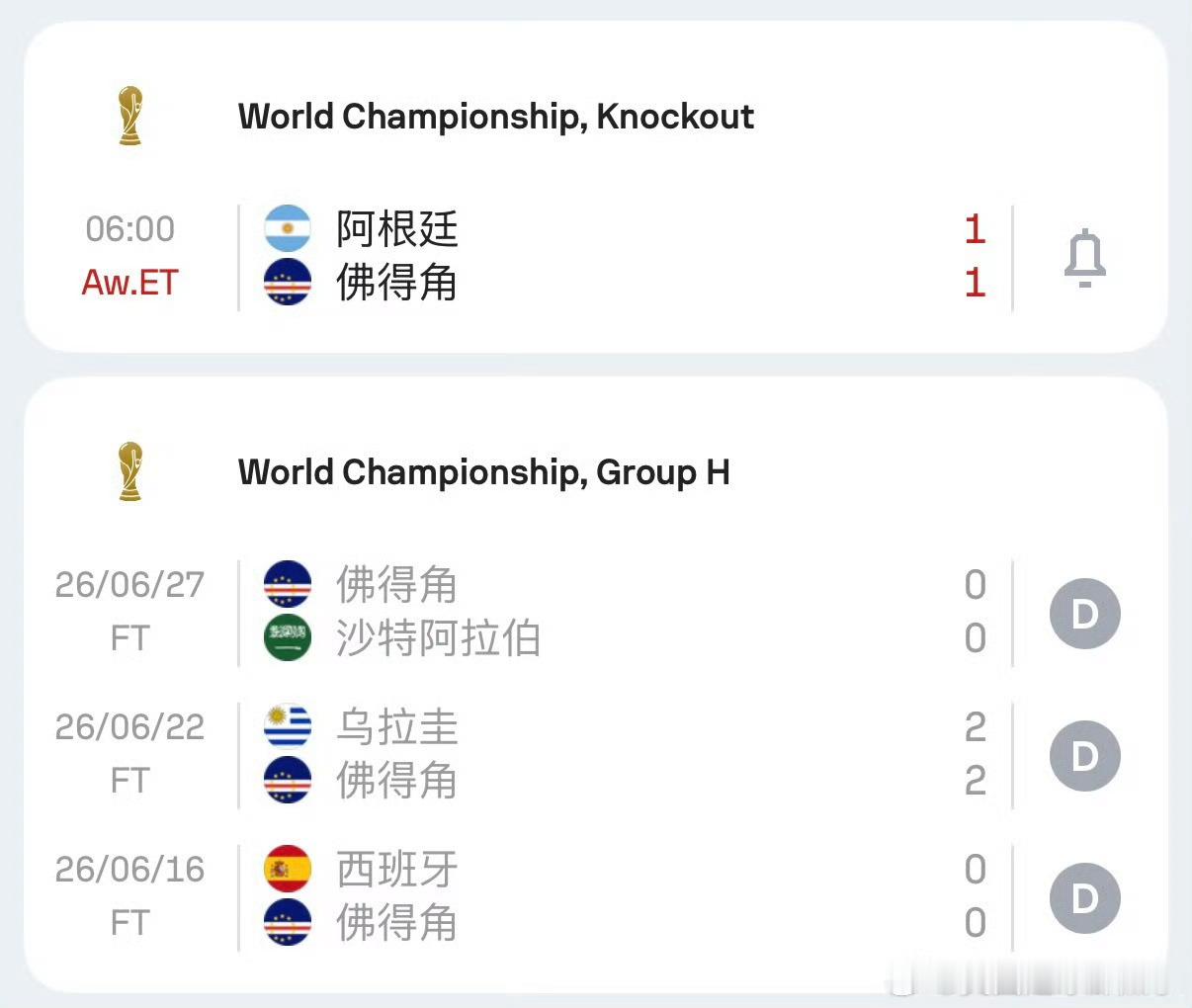
Task: Toggle the notification bell for Argentina match
Action: click(1084, 257)
